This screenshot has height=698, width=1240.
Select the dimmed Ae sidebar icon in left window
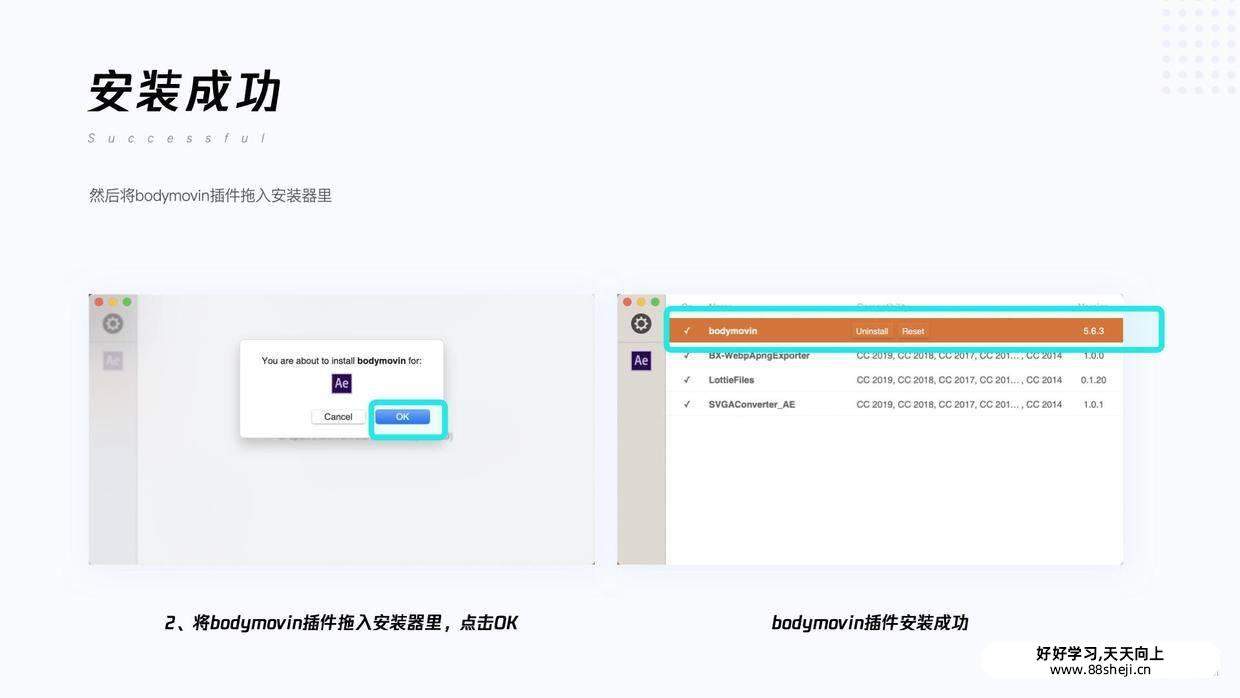pyautogui.click(x=113, y=361)
